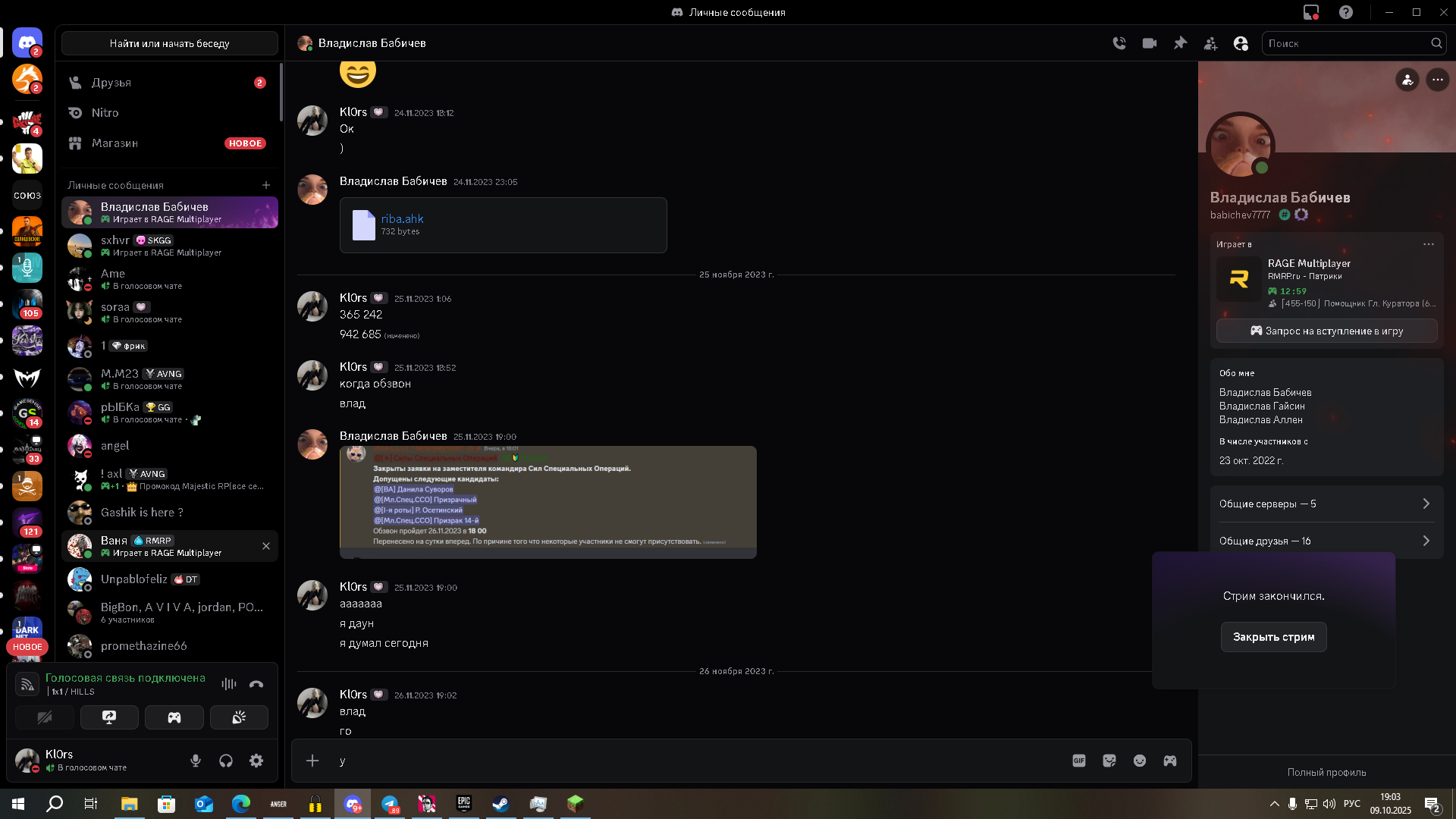This screenshot has height=819, width=1456.
Task: Open the Друзья tab
Action: tap(111, 83)
